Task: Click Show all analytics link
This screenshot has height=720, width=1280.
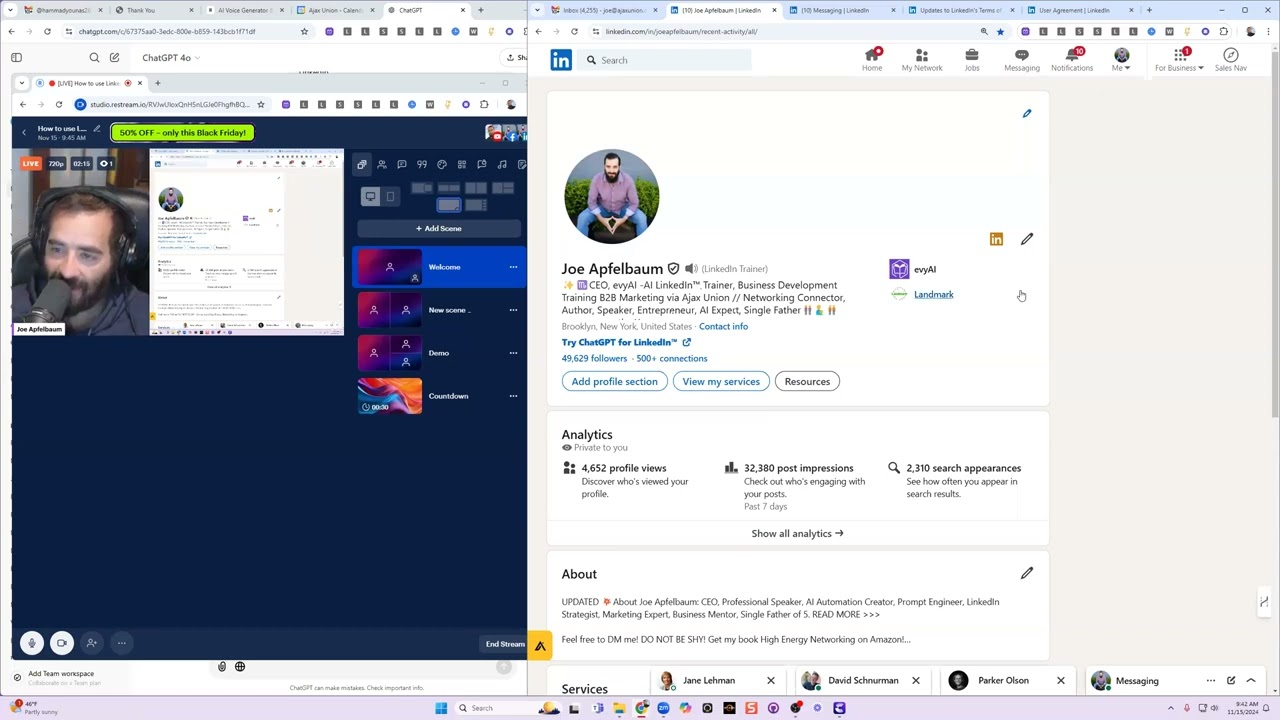Action: [797, 533]
